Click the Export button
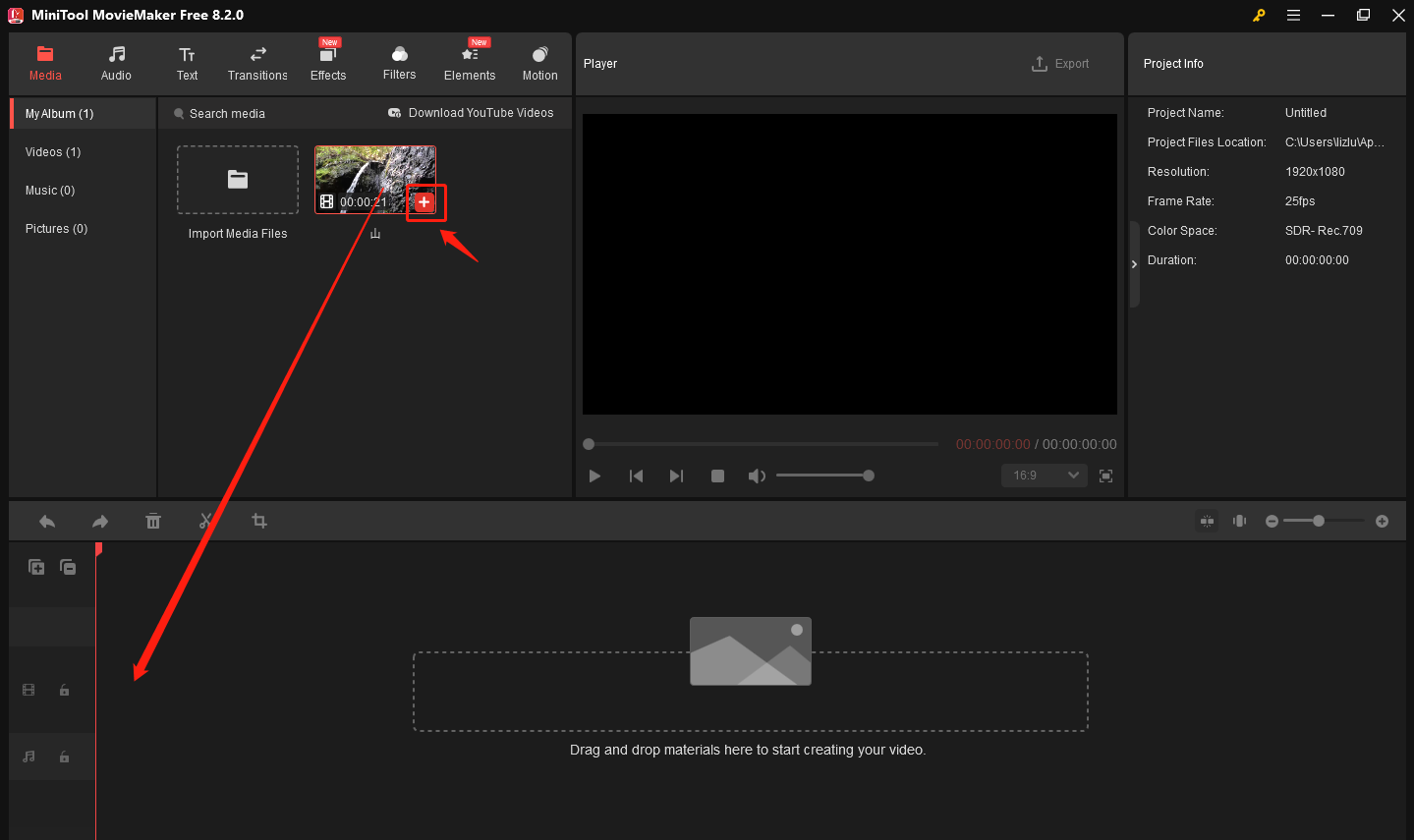This screenshot has width=1414, height=840. tap(1060, 64)
